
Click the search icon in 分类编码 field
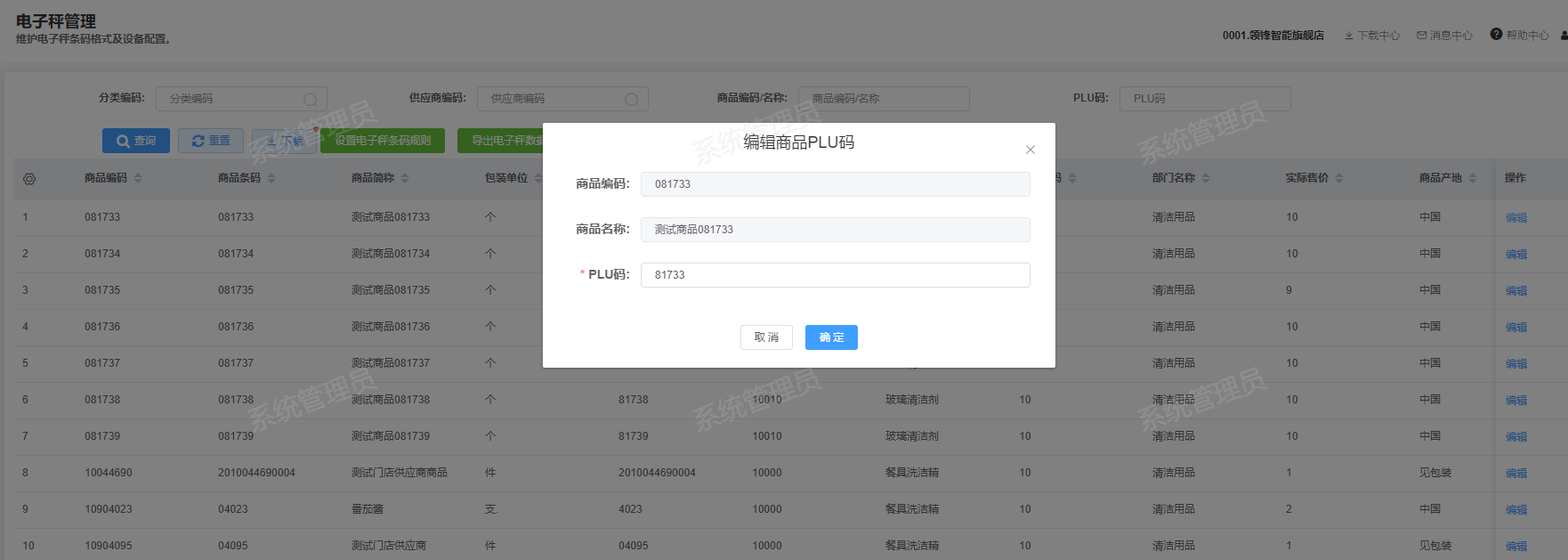[x=311, y=100]
